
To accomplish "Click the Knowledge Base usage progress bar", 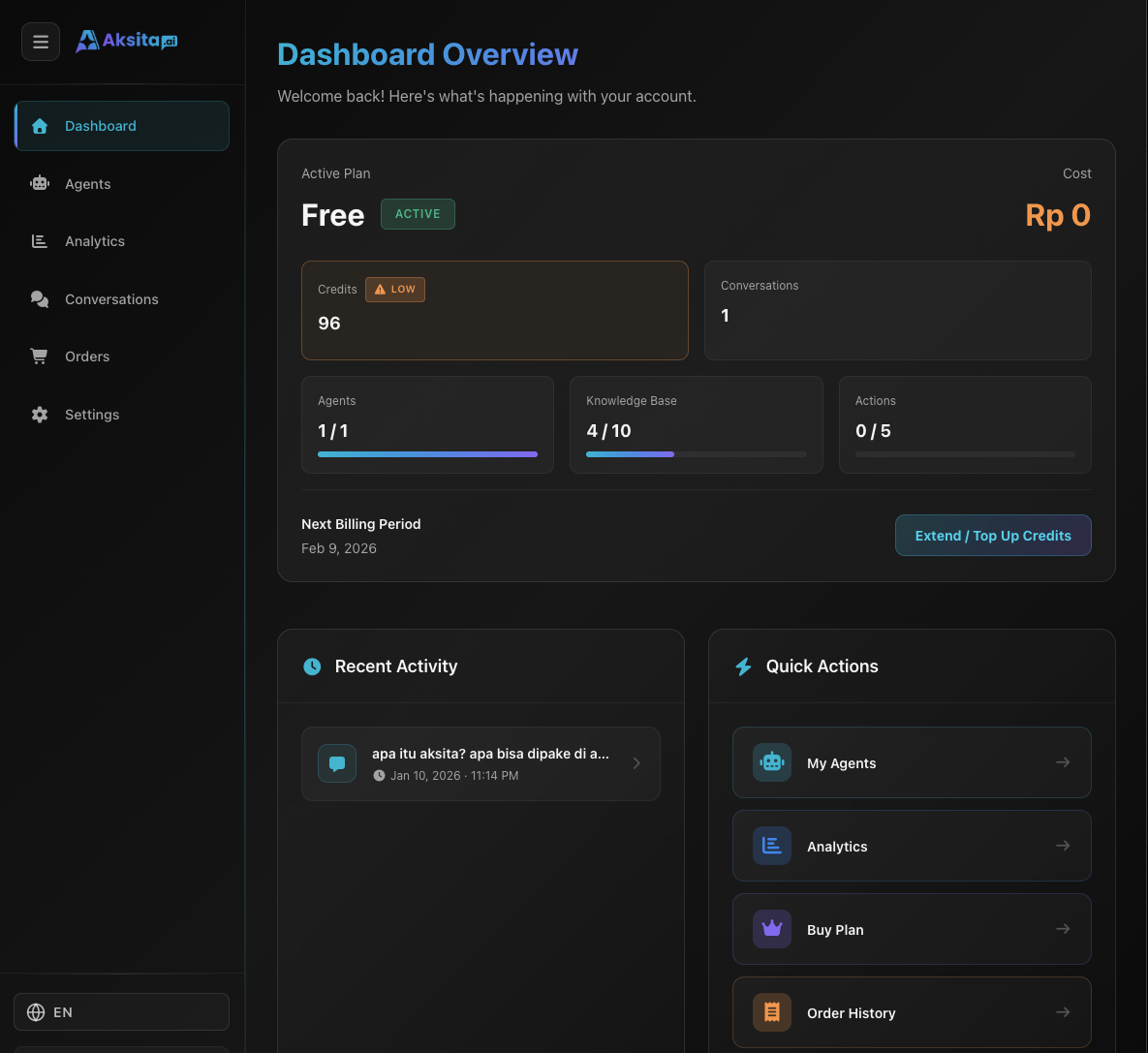I will tap(696, 453).
